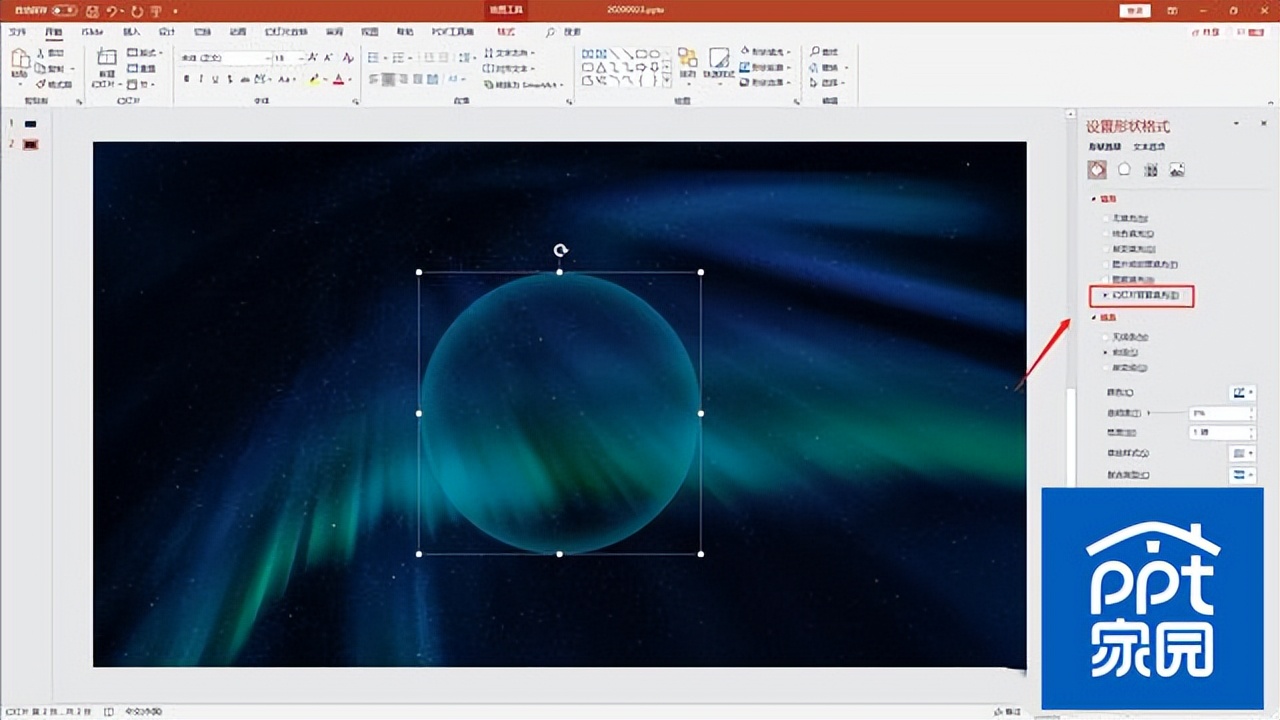
Task: Open the Fill & Line tab icon
Action: pos(1097,170)
